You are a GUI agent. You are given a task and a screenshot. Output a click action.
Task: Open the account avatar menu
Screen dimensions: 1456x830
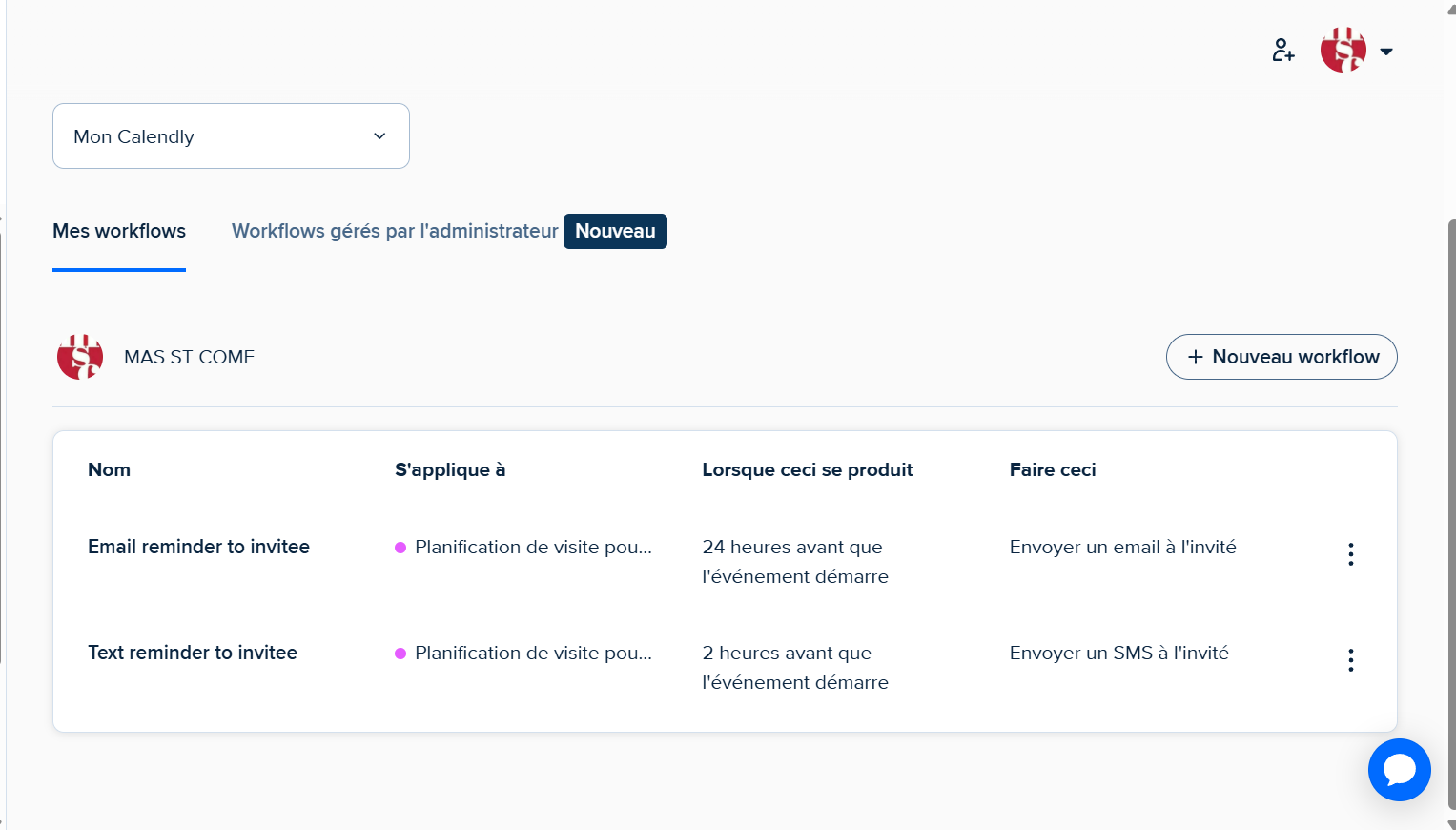1343,51
